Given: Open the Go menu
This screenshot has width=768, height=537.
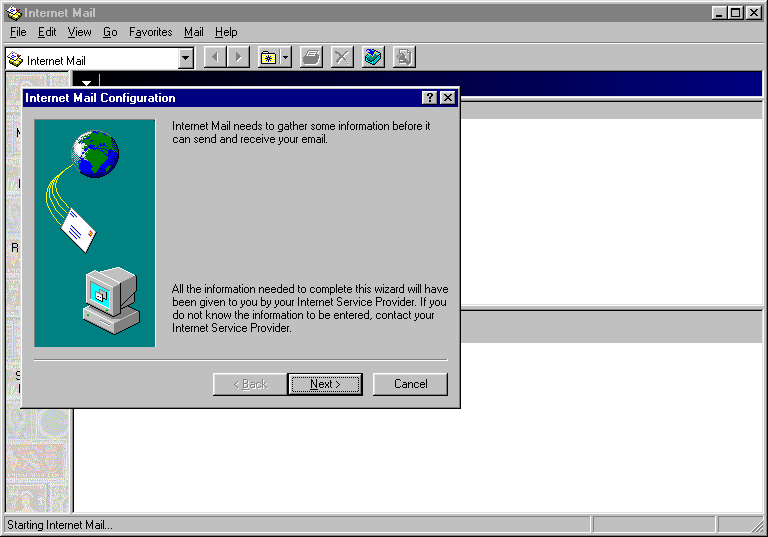Looking at the screenshot, I should click(x=110, y=32).
